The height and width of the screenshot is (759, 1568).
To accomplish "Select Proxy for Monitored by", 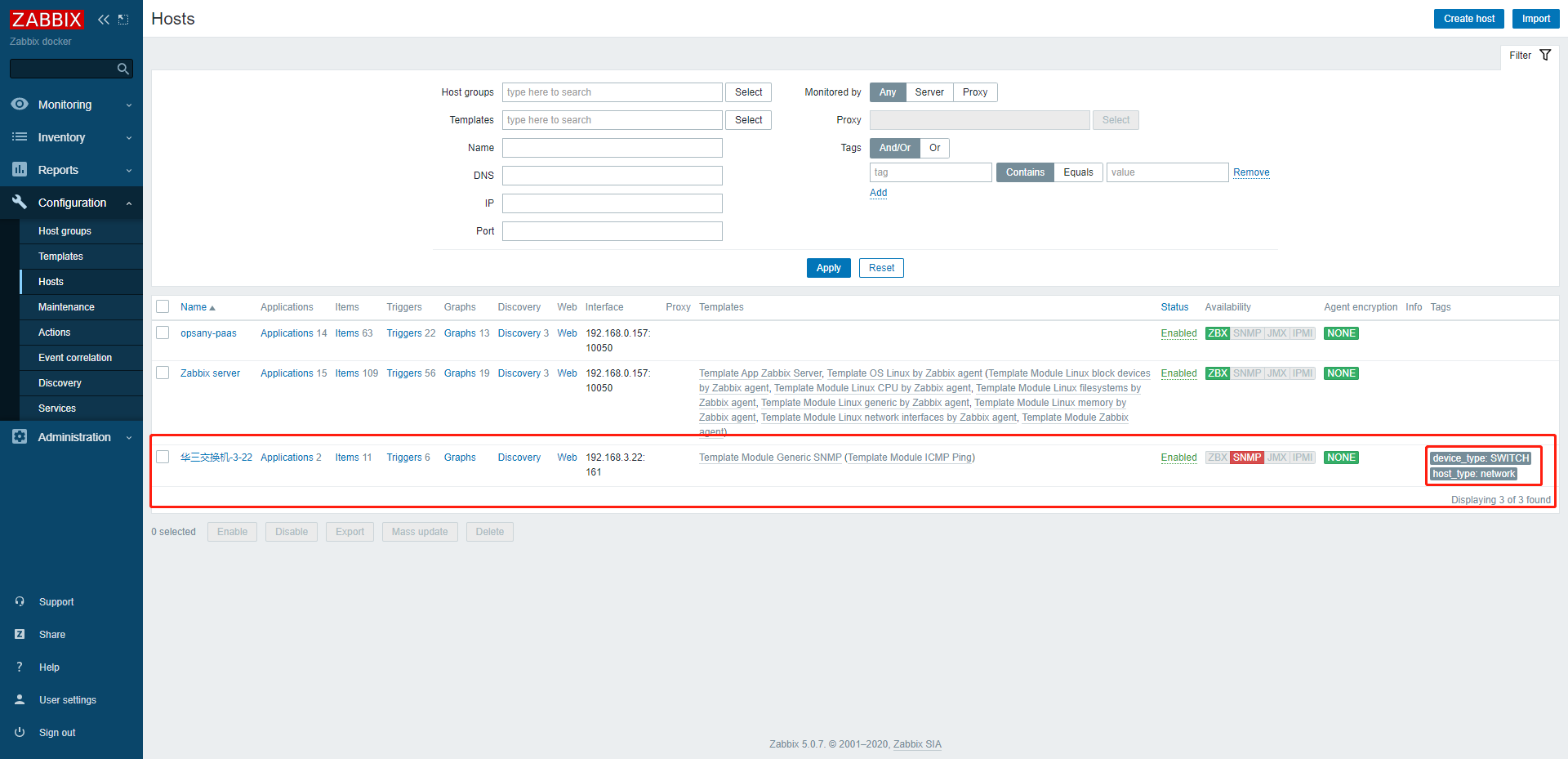I will pyautogui.click(x=975, y=92).
